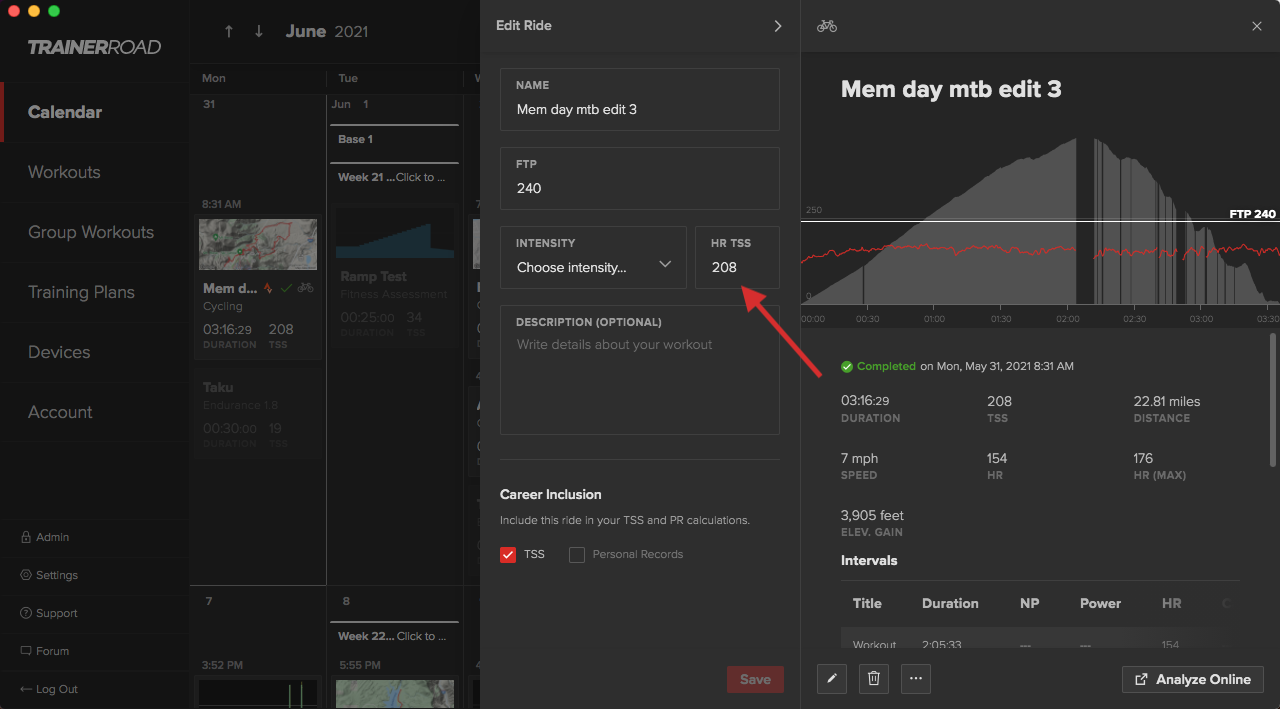Click HR column header in Intervals
This screenshot has width=1280, height=709.
[1172, 603]
